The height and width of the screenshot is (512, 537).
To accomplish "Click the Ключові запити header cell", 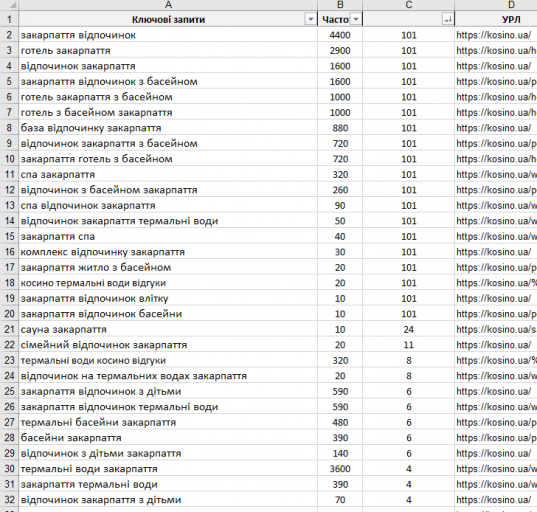I will pos(168,20).
